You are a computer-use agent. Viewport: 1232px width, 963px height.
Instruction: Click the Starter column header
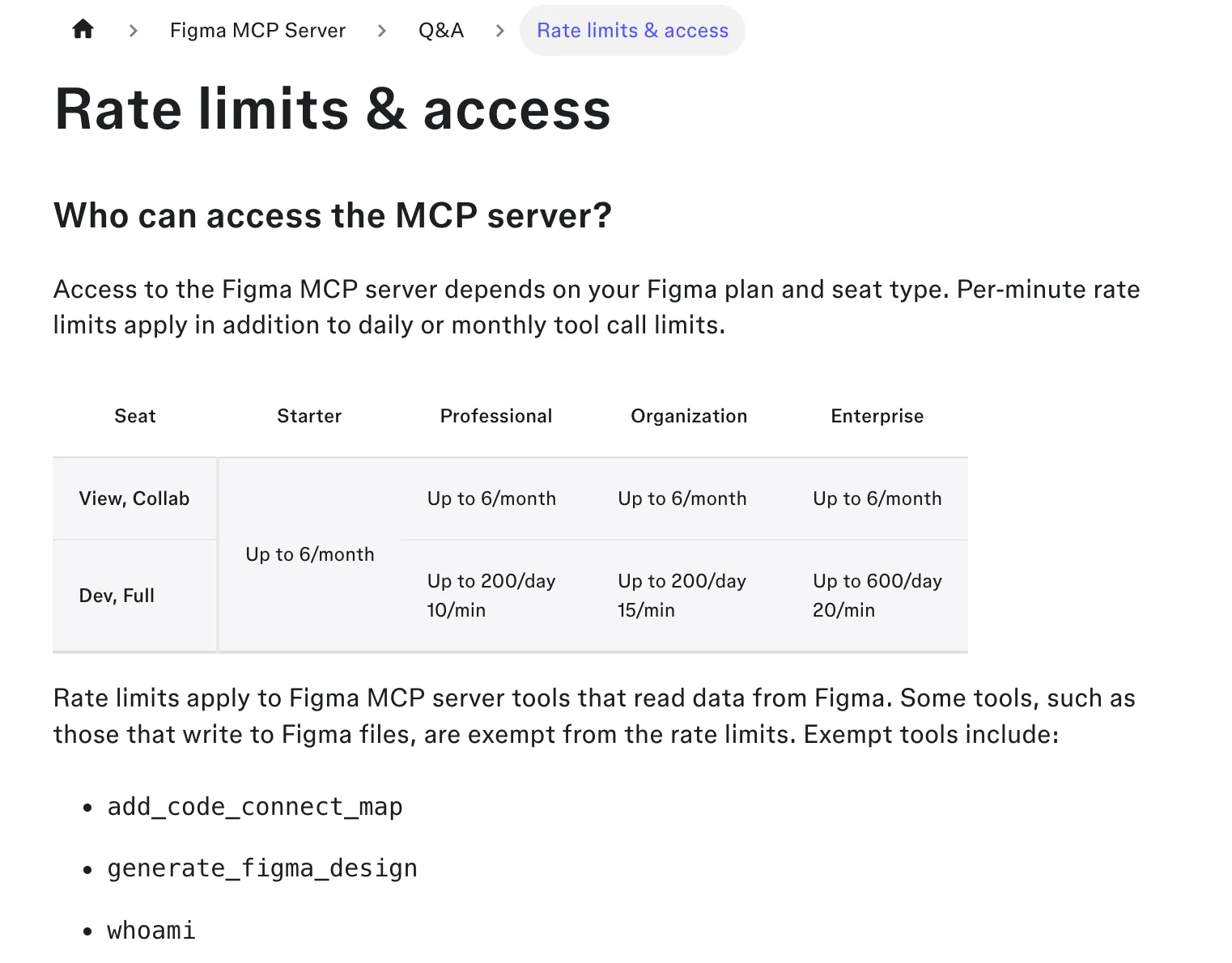(x=309, y=416)
